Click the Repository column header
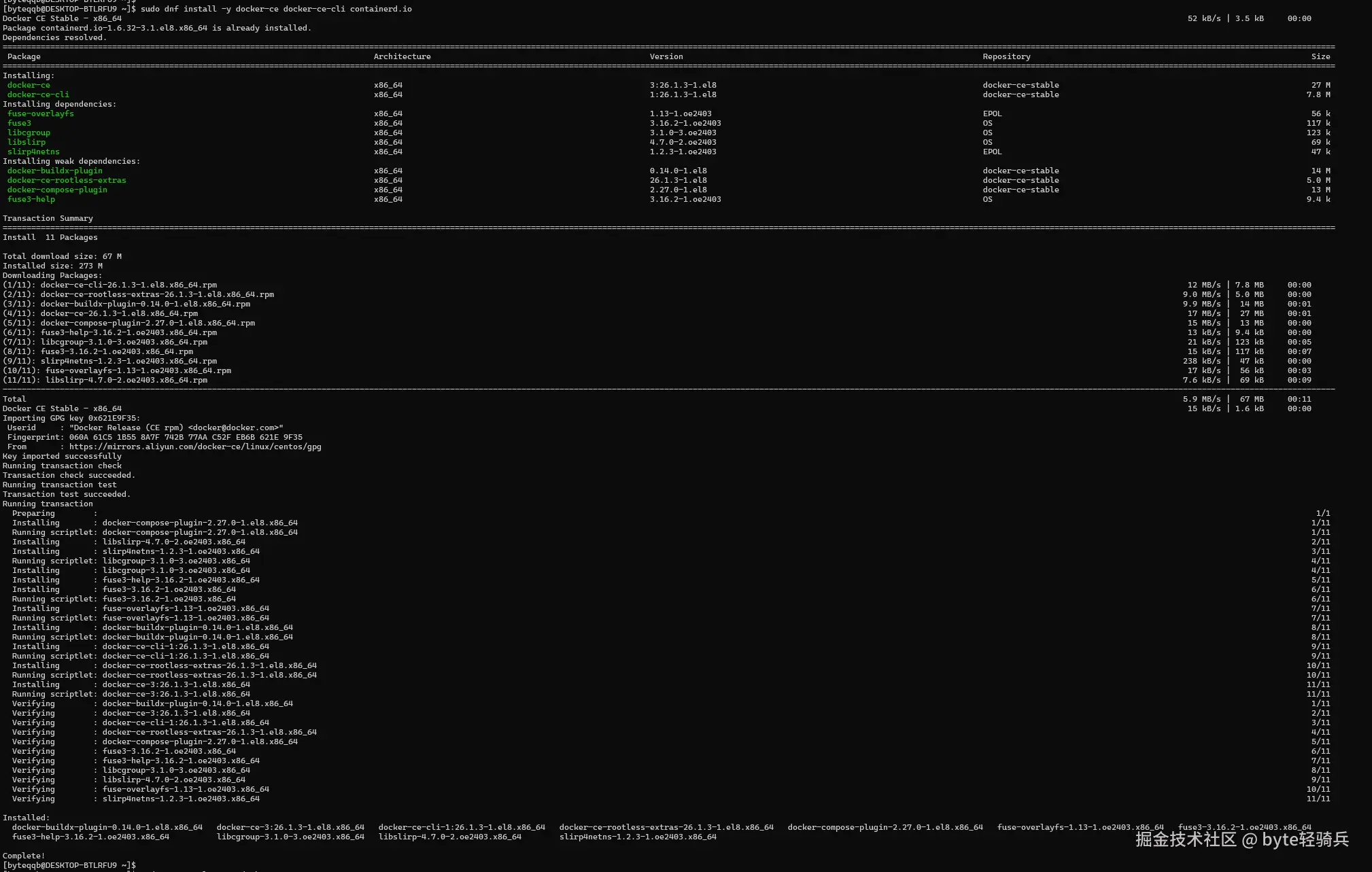The height and width of the screenshot is (872, 1372). pyautogui.click(x=1006, y=56)
